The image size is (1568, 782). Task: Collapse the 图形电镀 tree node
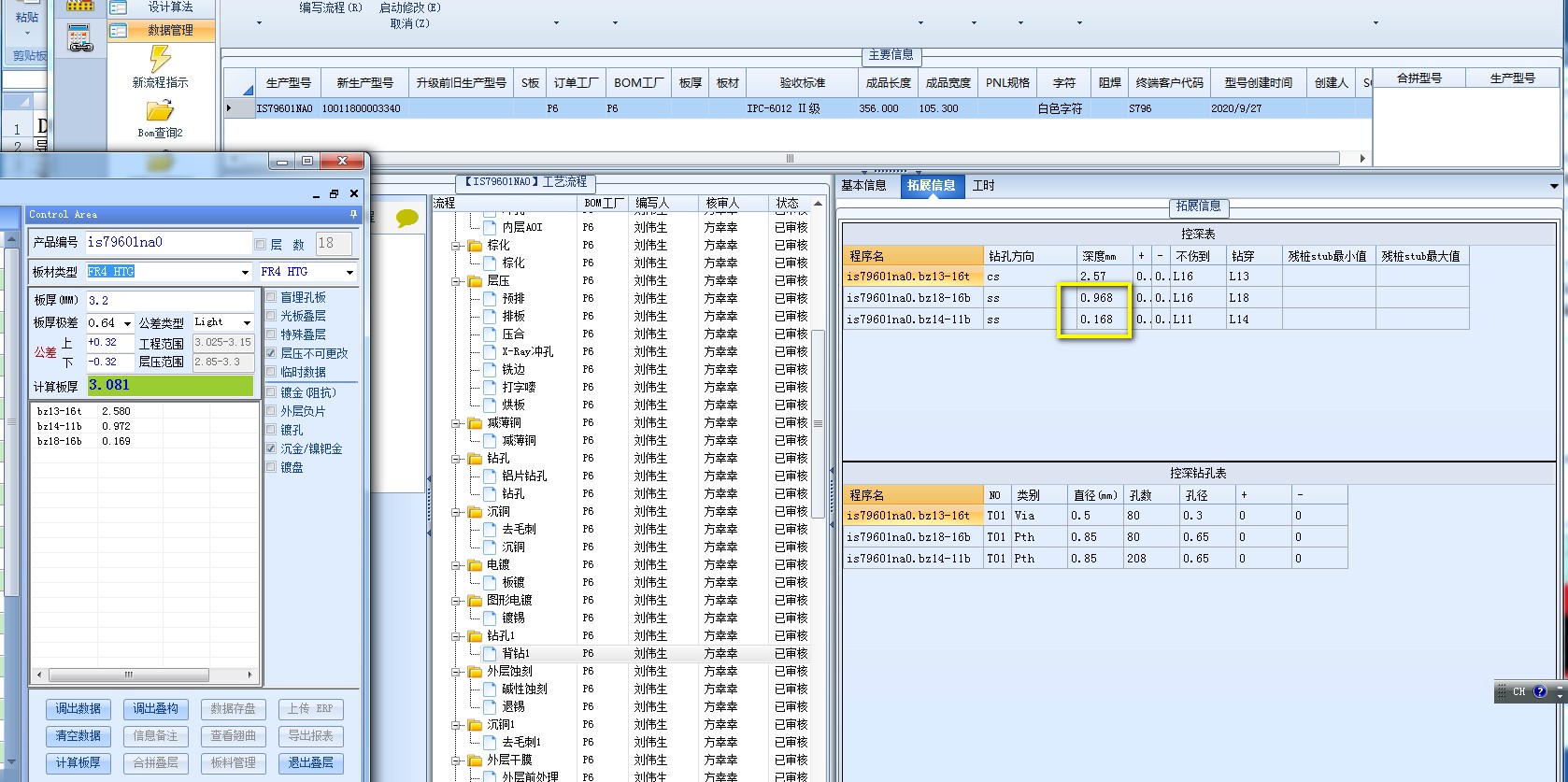457,600
